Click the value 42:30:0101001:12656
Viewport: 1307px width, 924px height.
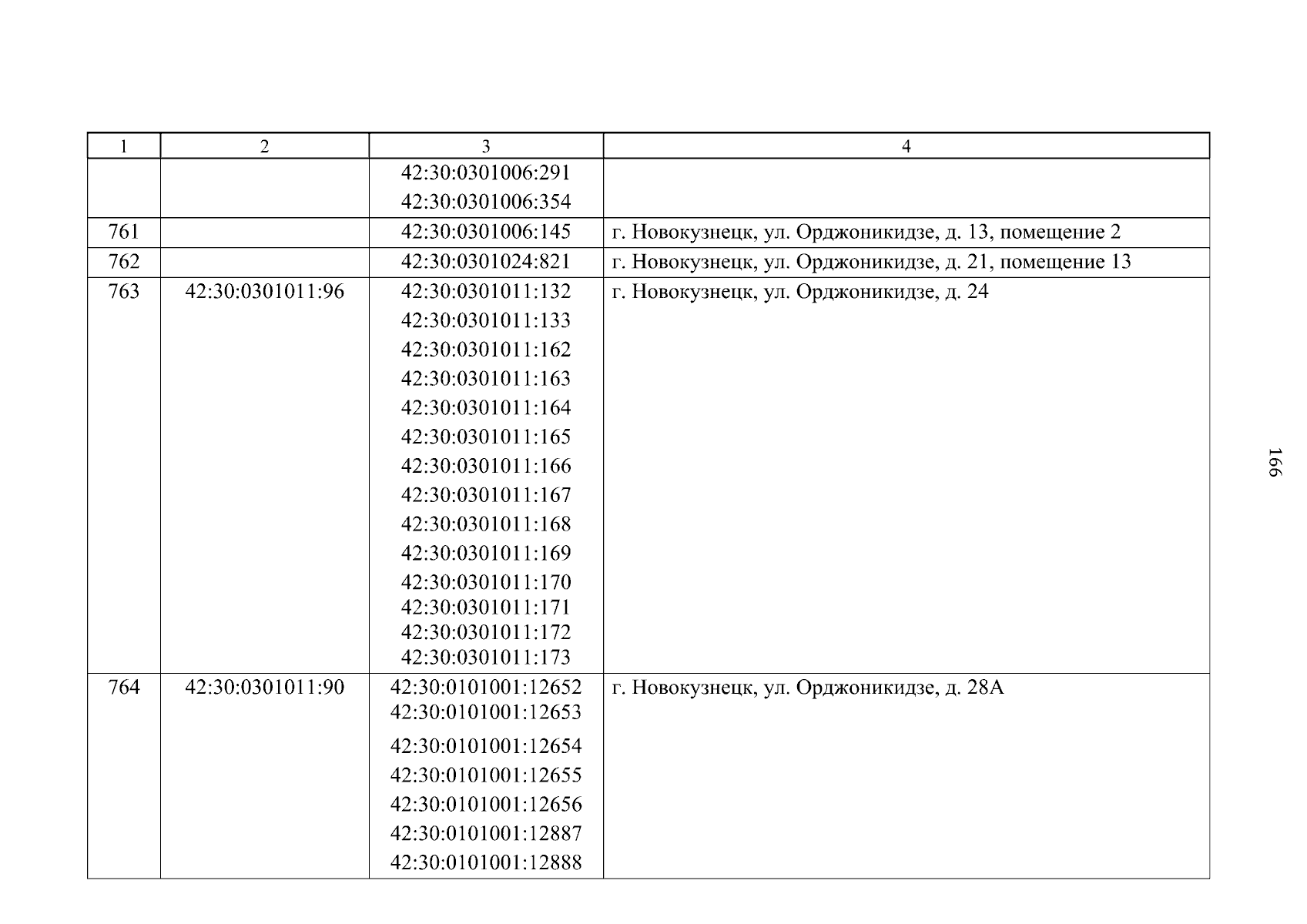486,805
